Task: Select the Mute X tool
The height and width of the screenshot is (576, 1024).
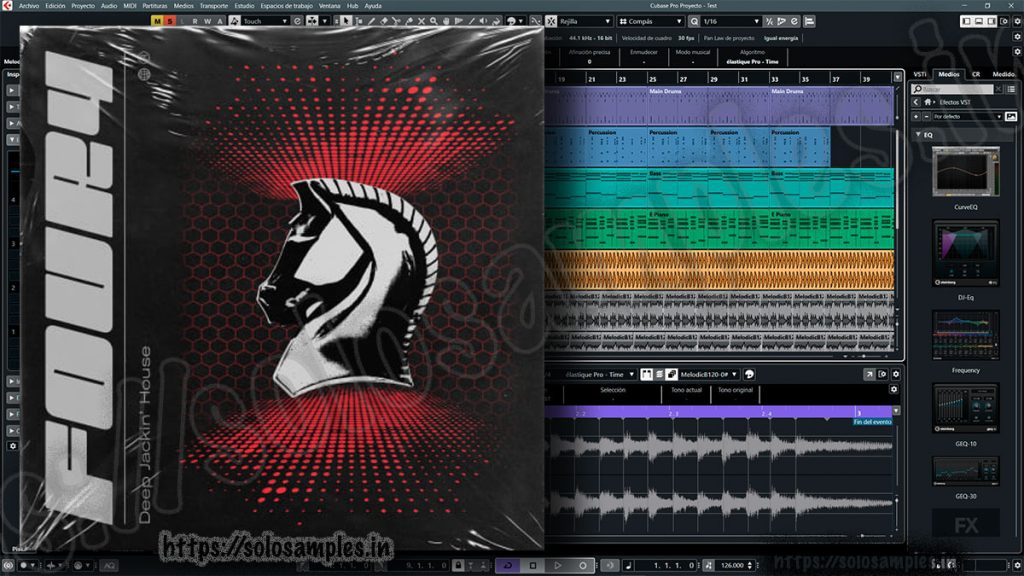Action: click(421, 21)
